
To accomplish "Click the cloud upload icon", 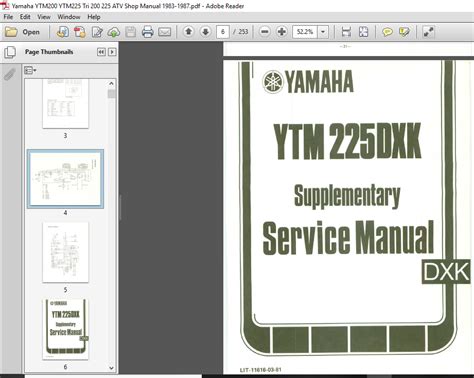I will [114, 32].
